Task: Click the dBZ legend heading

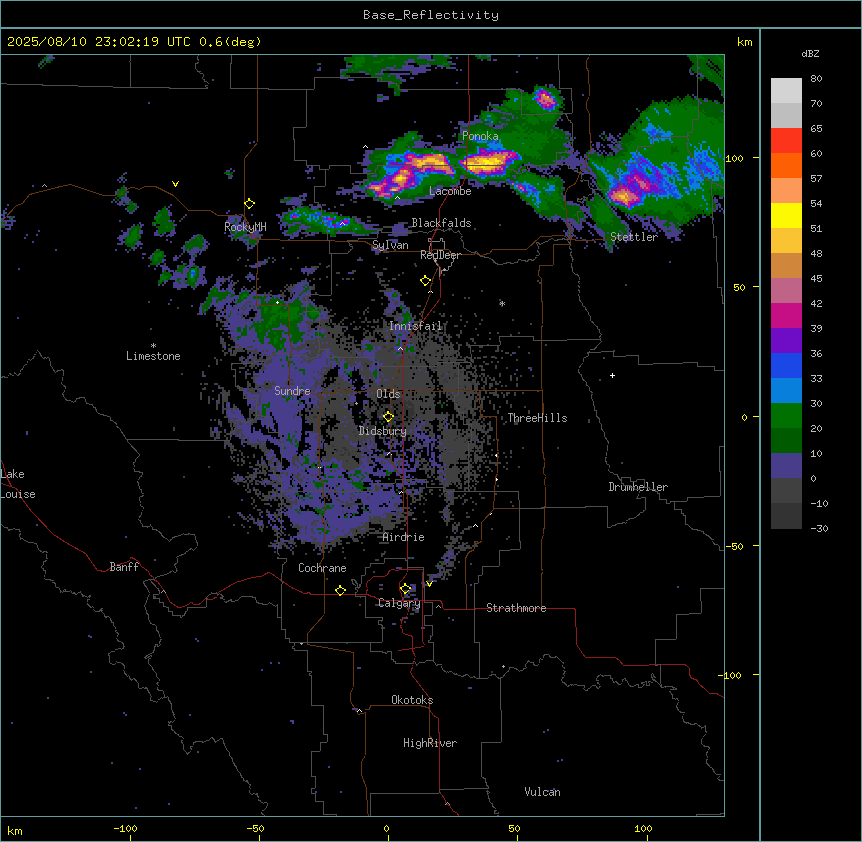Action: coord(810,54)
